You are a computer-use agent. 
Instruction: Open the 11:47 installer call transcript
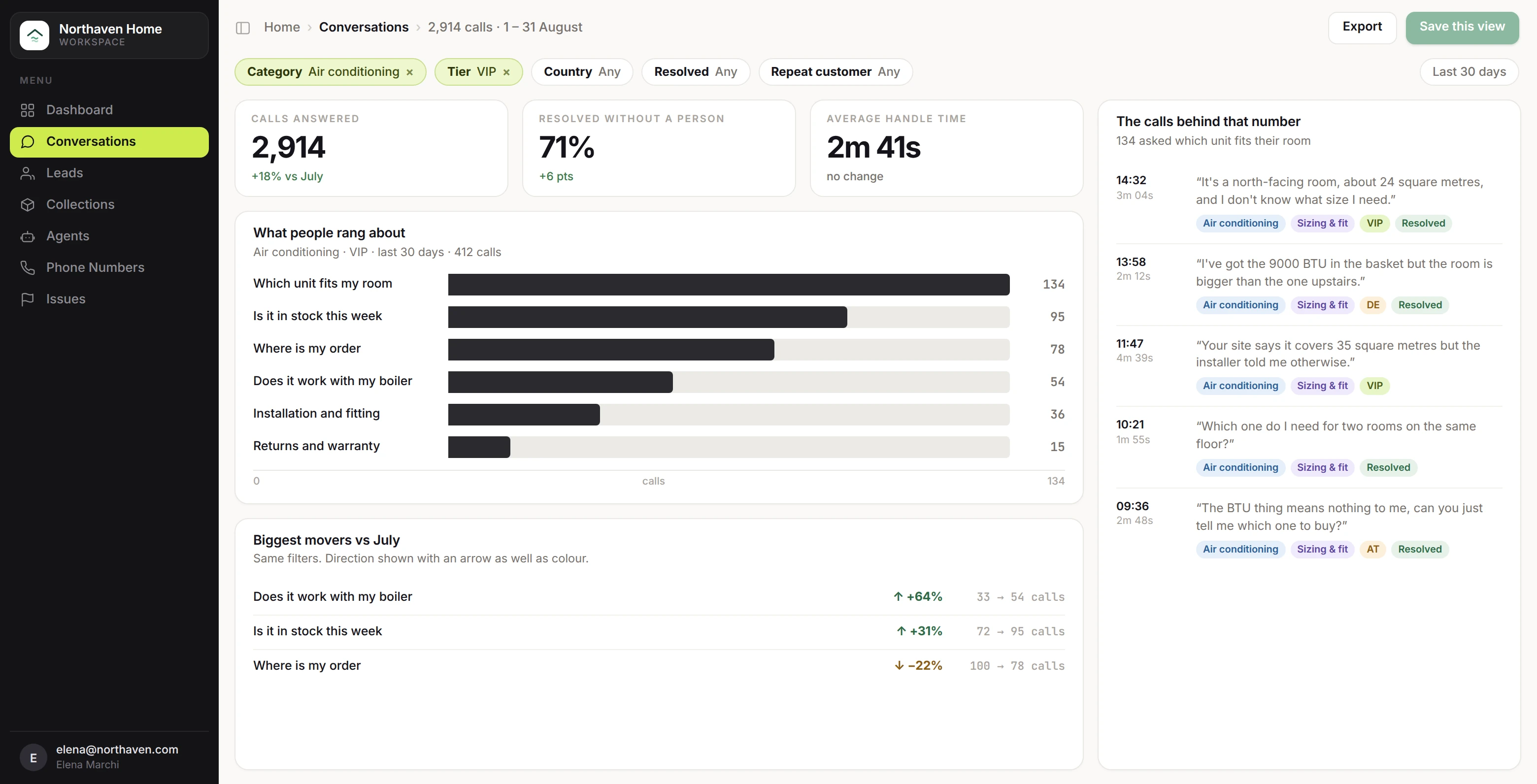tap(1309, 366)
